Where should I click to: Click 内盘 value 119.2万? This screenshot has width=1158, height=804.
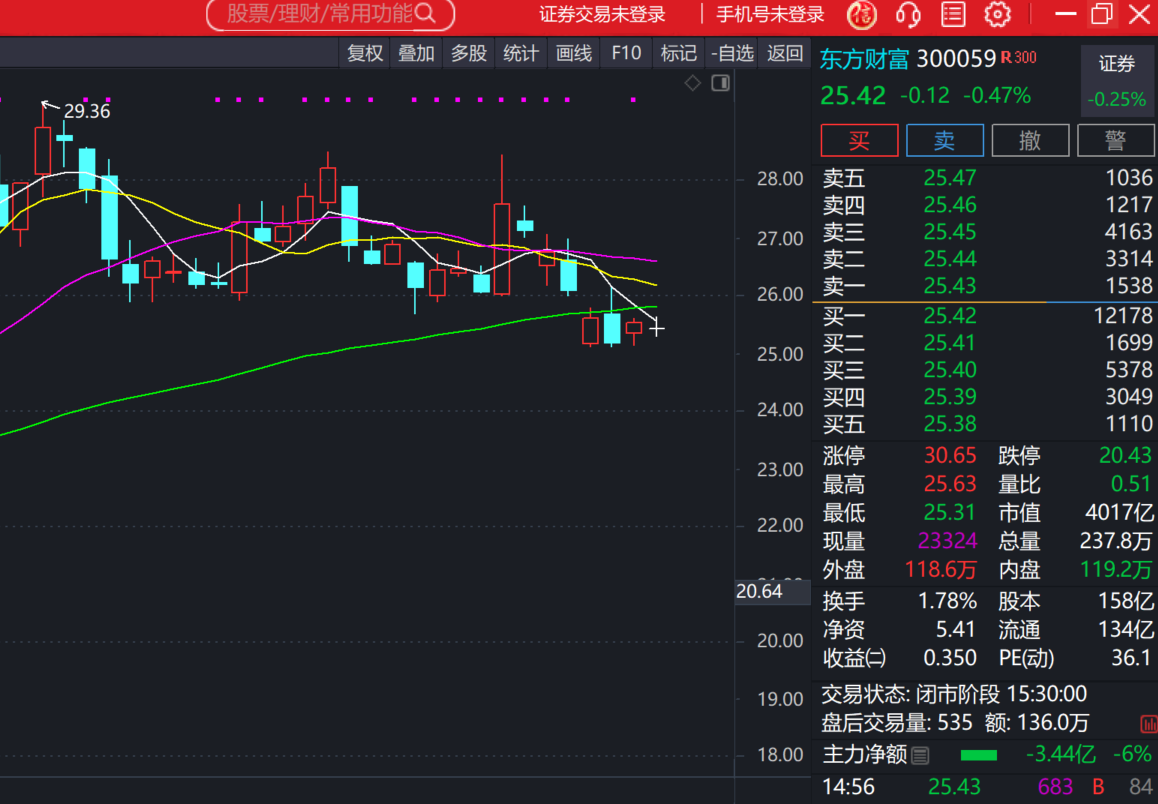tap(1116, 570)
